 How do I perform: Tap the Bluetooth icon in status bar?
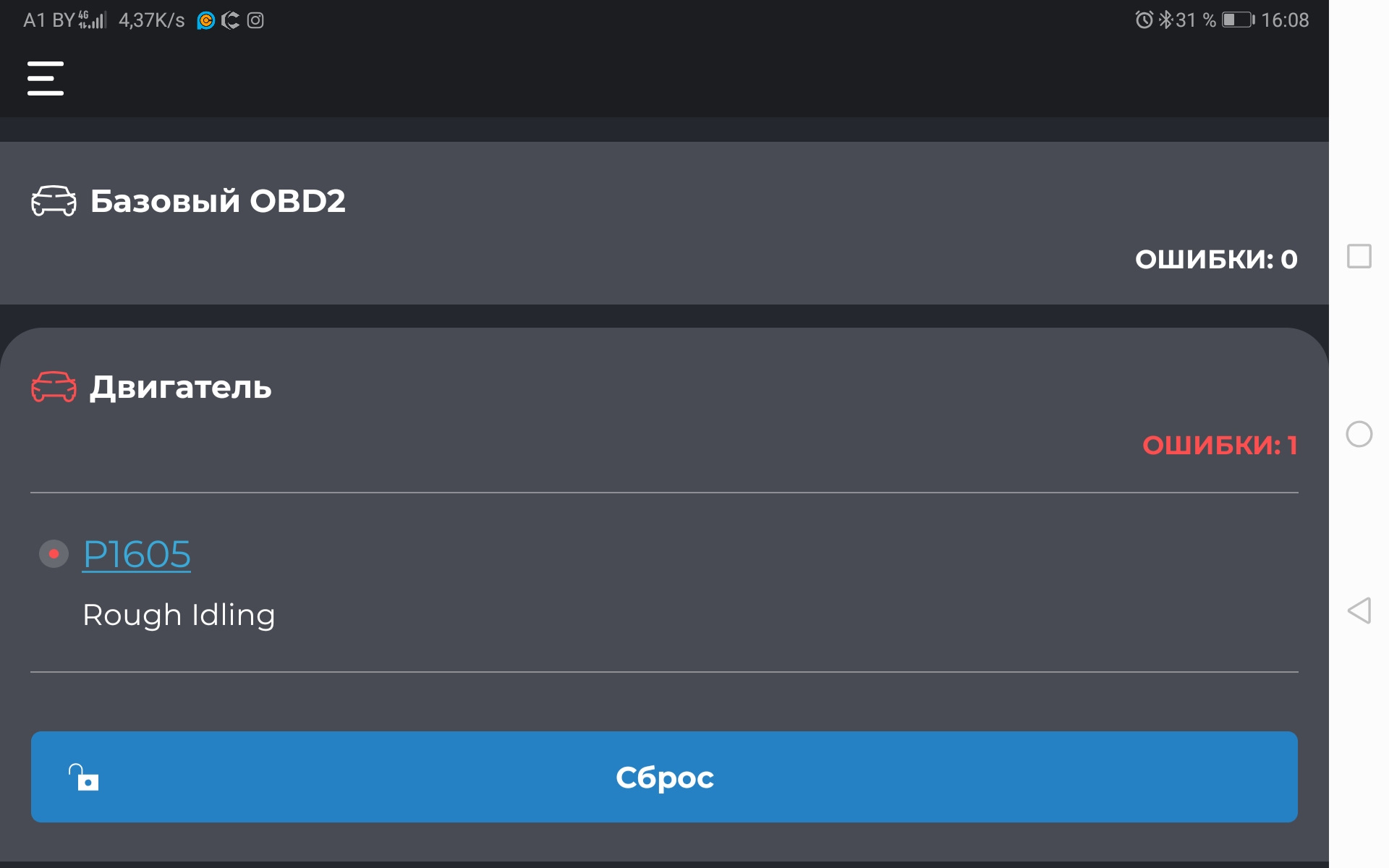click(x=1165, y=20)
